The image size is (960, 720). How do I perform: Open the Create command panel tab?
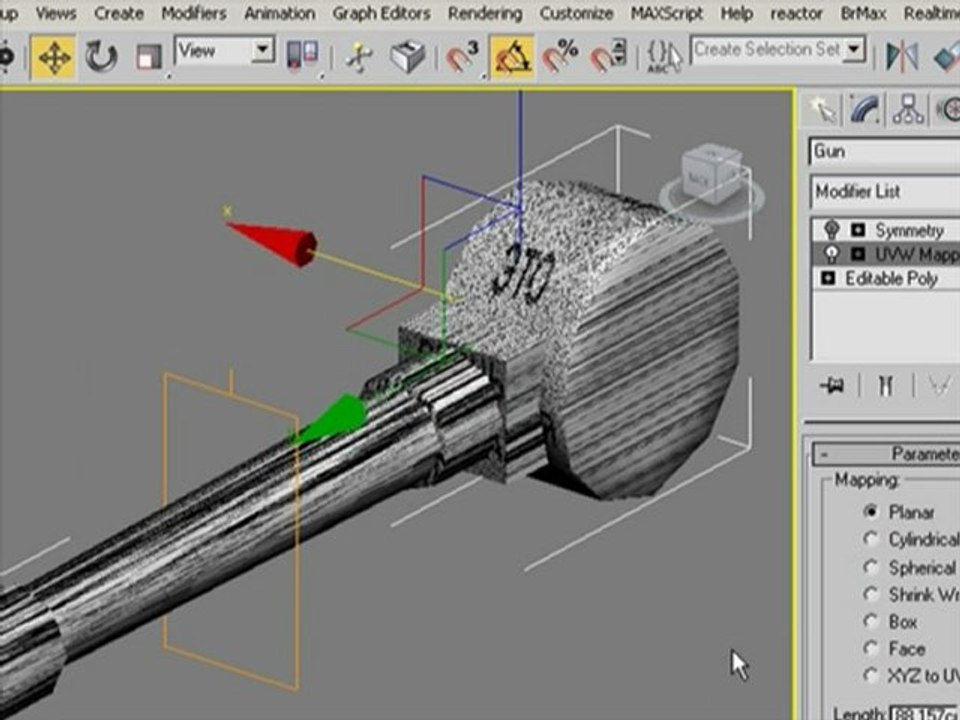coord(822,110)
